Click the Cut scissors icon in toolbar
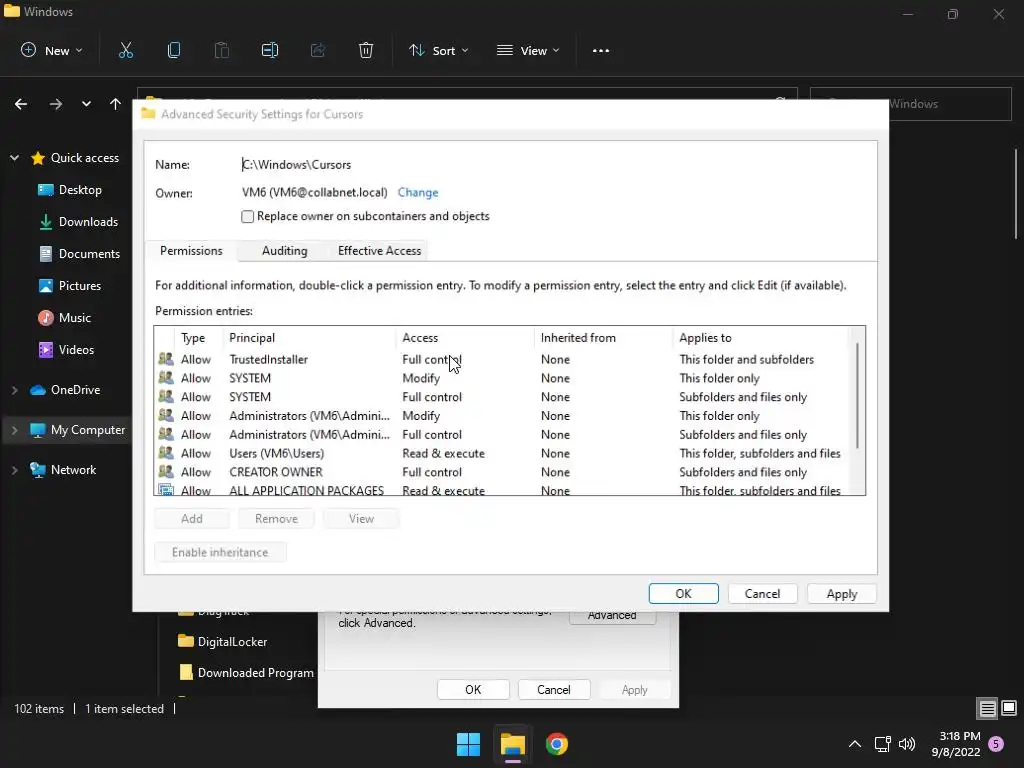 (x=125, y=50)
